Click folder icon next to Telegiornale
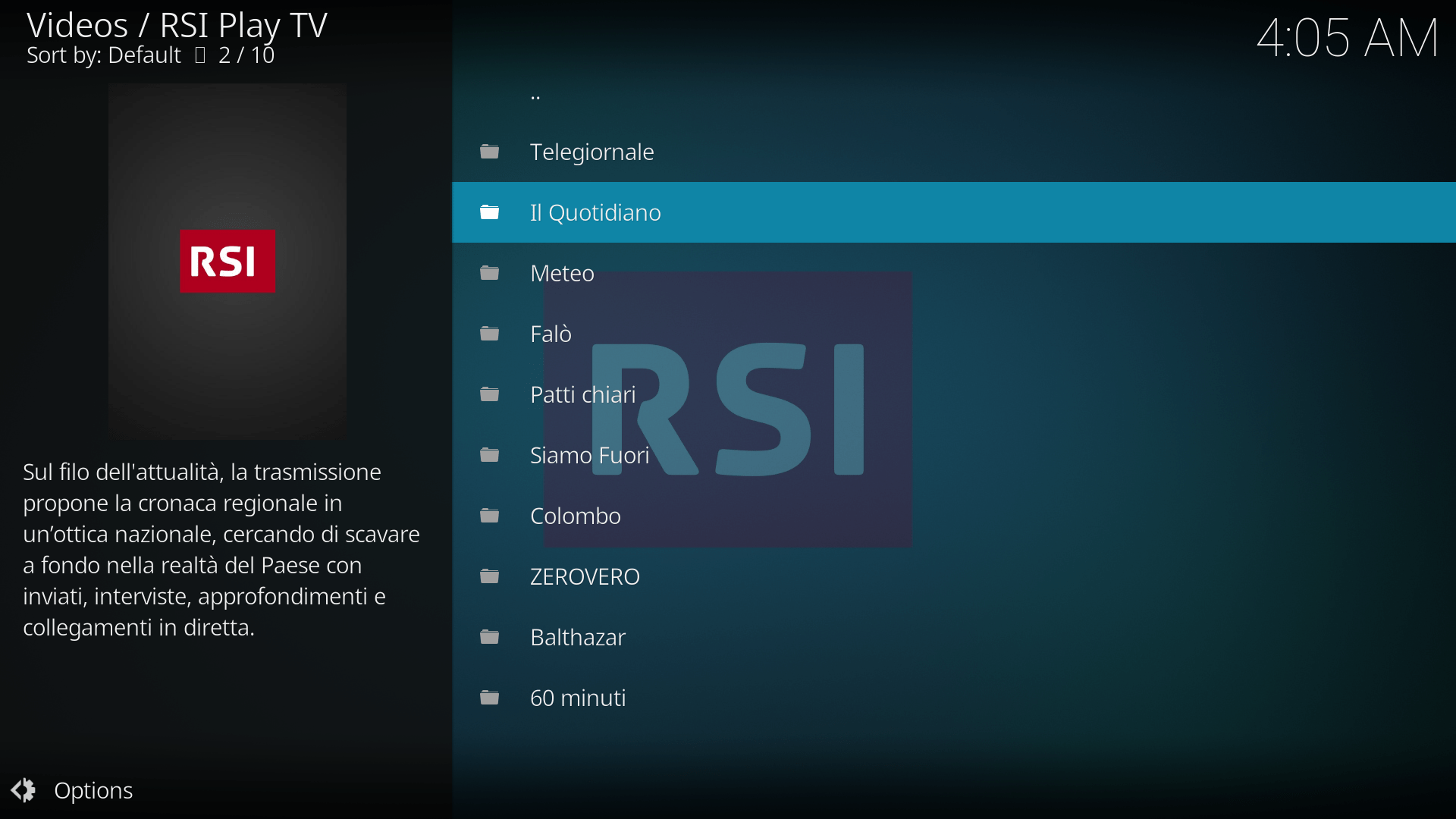The image size is (1456, 819). (490, 152)
